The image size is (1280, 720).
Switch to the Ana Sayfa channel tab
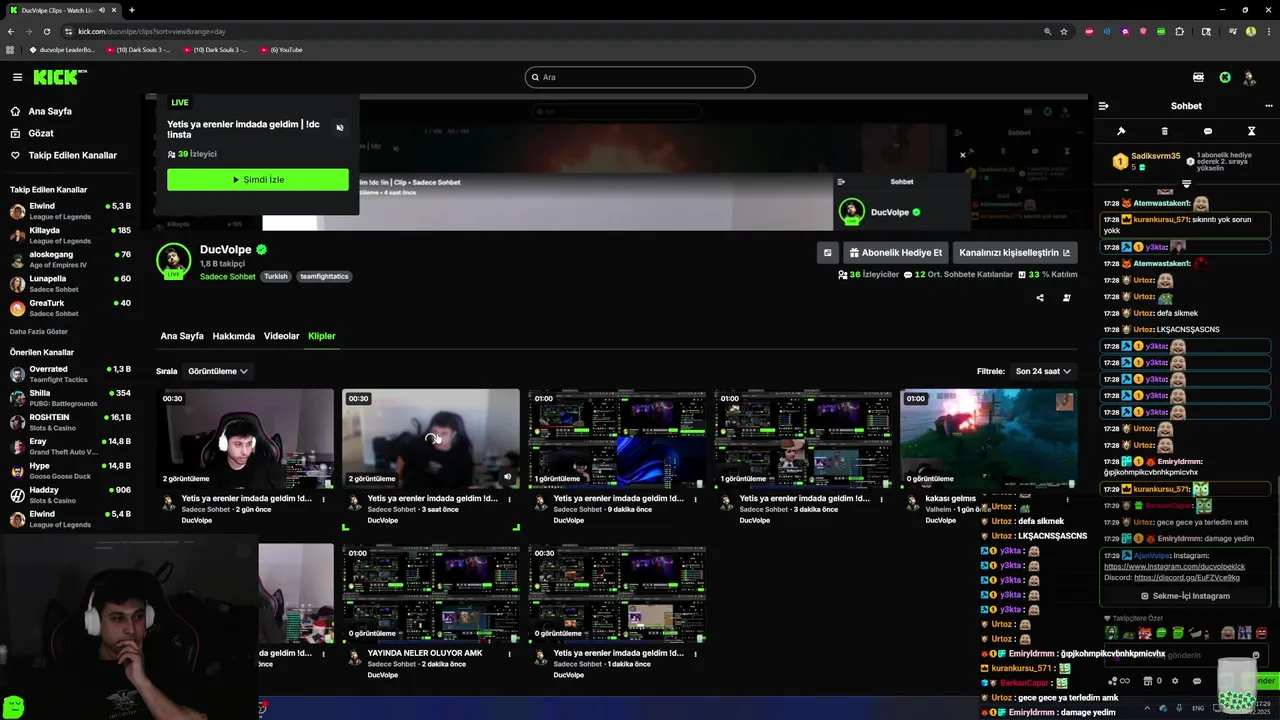182,336
